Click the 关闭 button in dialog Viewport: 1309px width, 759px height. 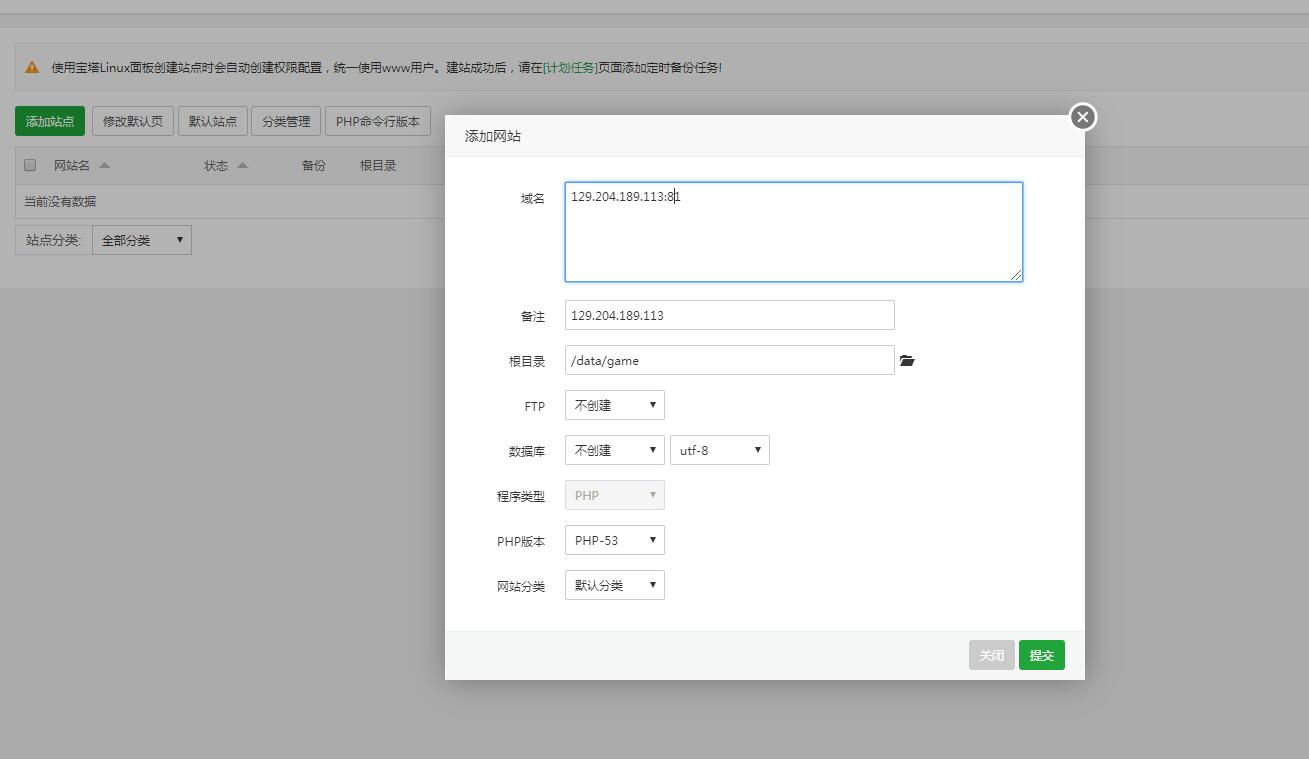(991, 655)
